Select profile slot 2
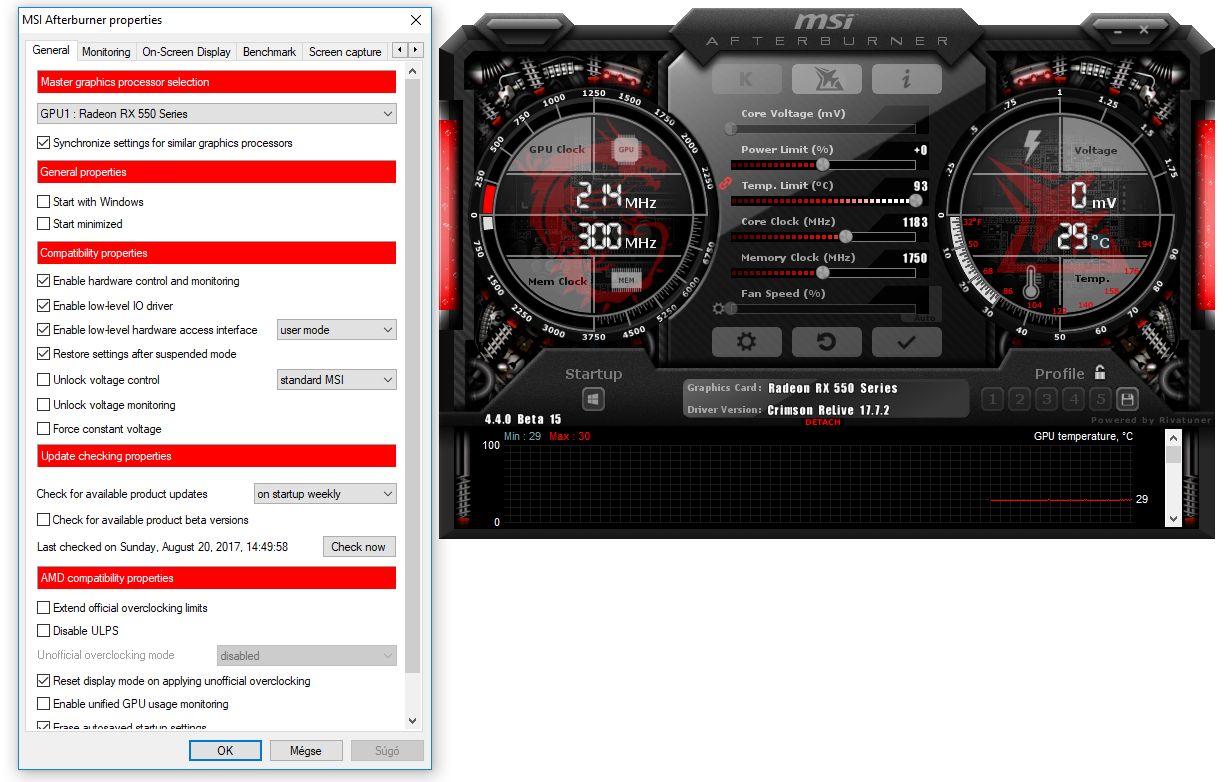Viewport: 1232px width, 782px height. point(1019,400)
